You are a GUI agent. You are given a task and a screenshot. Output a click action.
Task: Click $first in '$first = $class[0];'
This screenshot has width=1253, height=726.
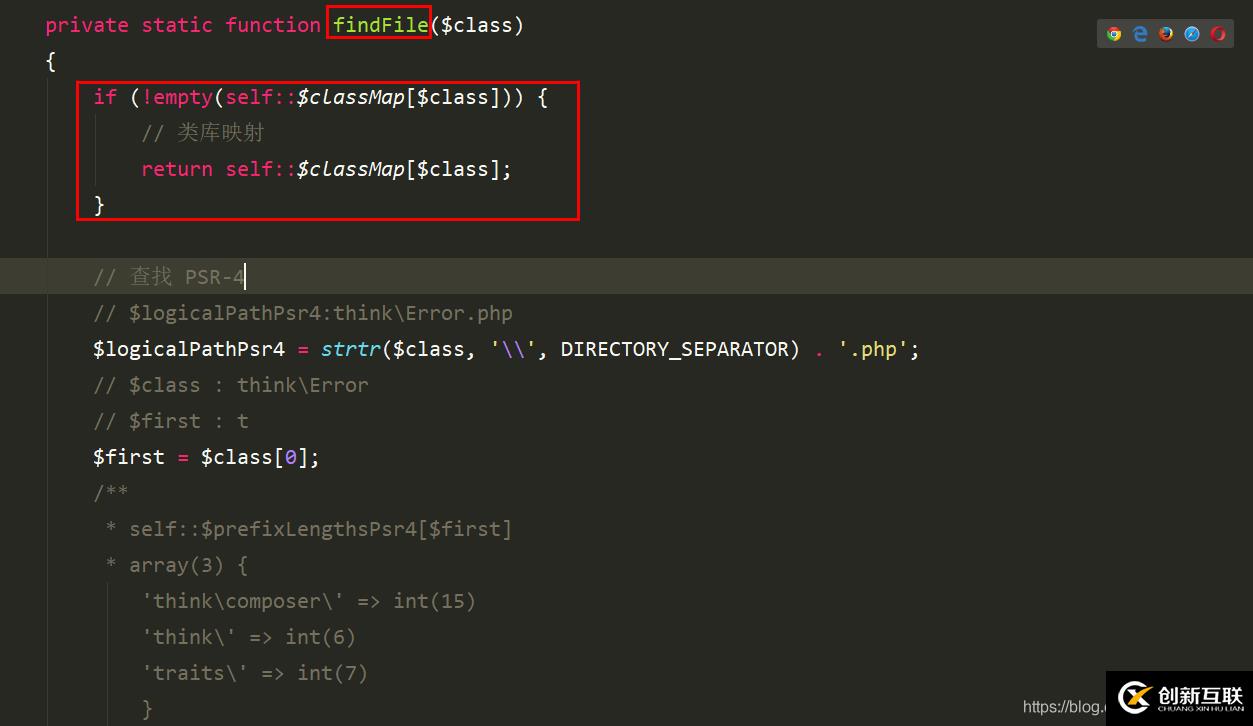click(129, 457)
